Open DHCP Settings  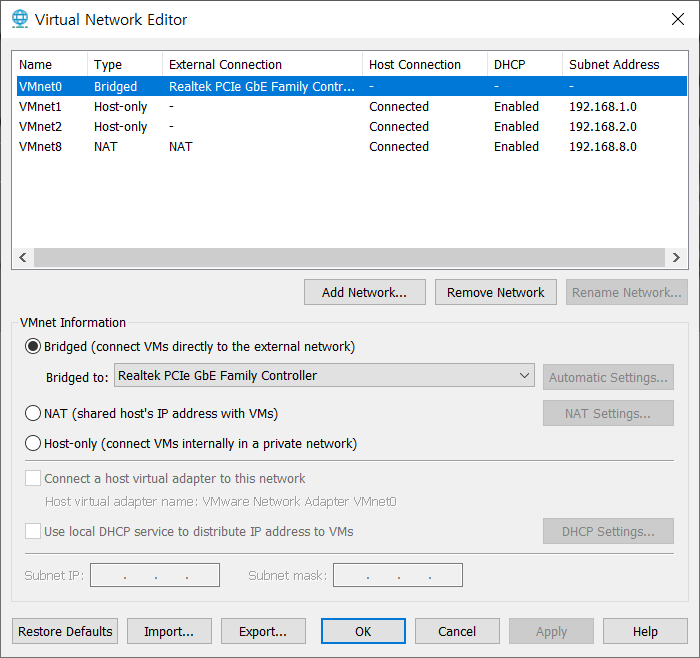click(608, 531)
